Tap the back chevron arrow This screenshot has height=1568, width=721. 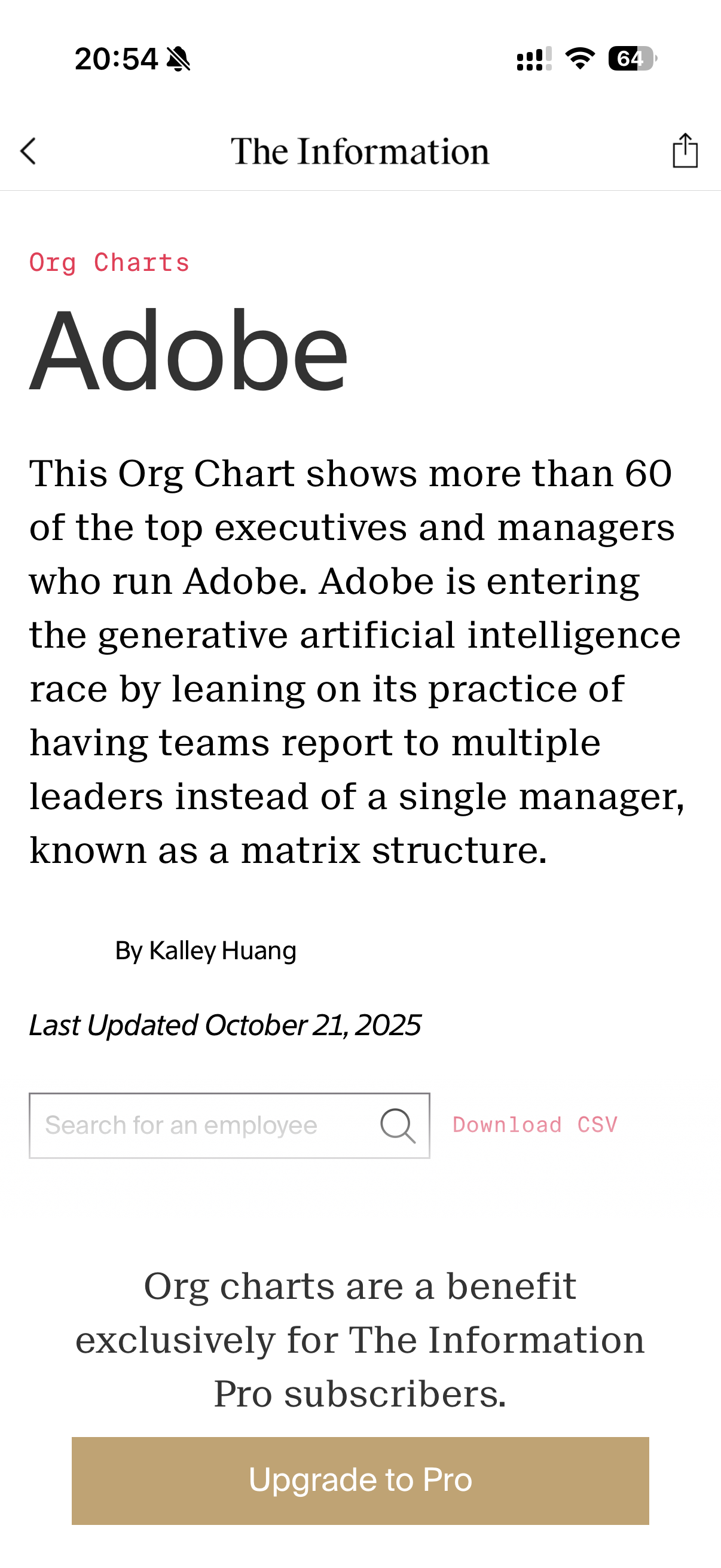tap(28, 151)
